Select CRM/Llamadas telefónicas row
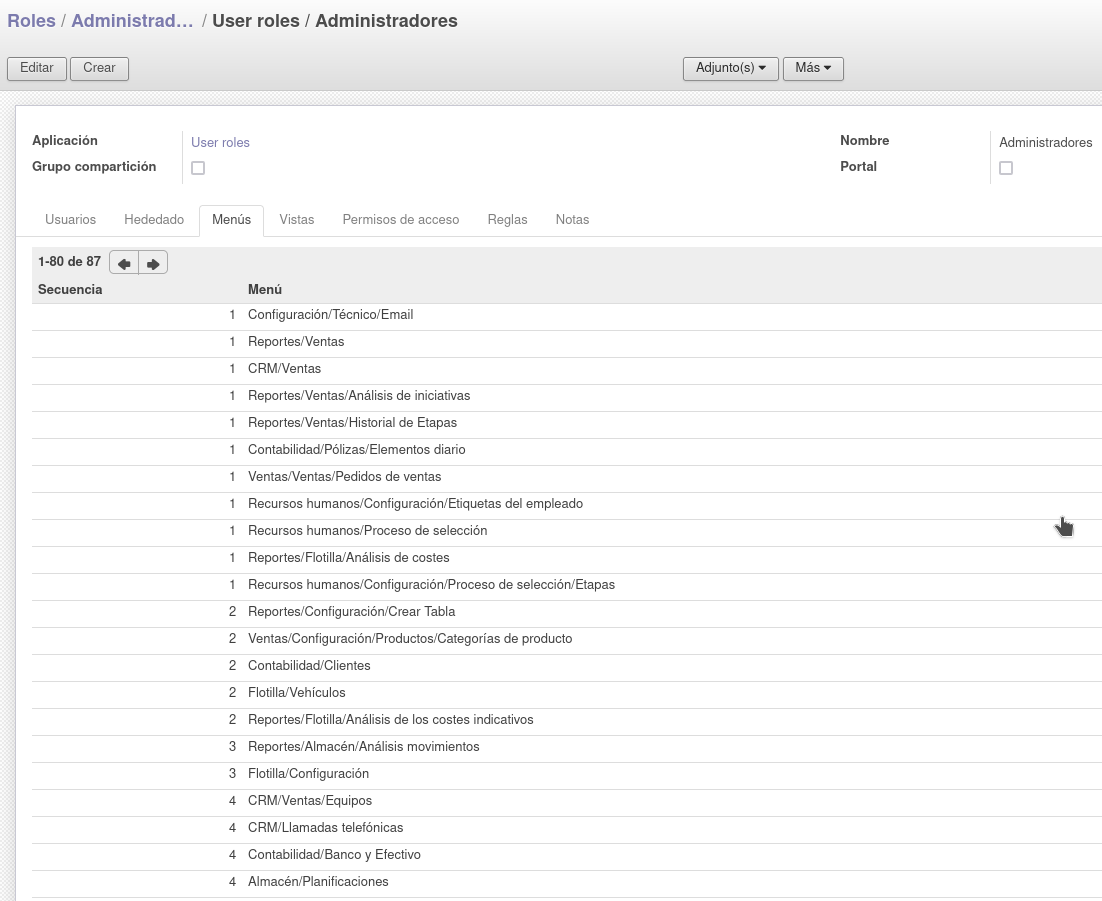 pyautogui.click(x=566, y=828)
